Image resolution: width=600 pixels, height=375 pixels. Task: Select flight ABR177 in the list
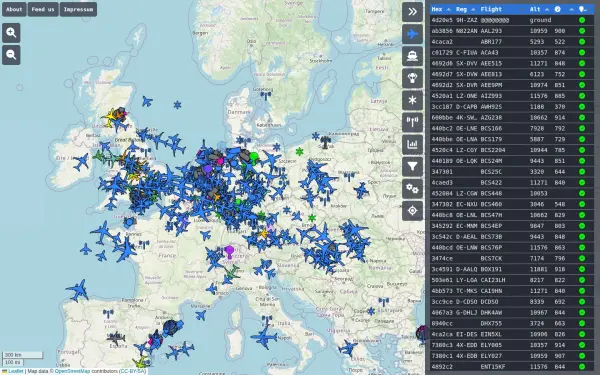tap(512, 42)
